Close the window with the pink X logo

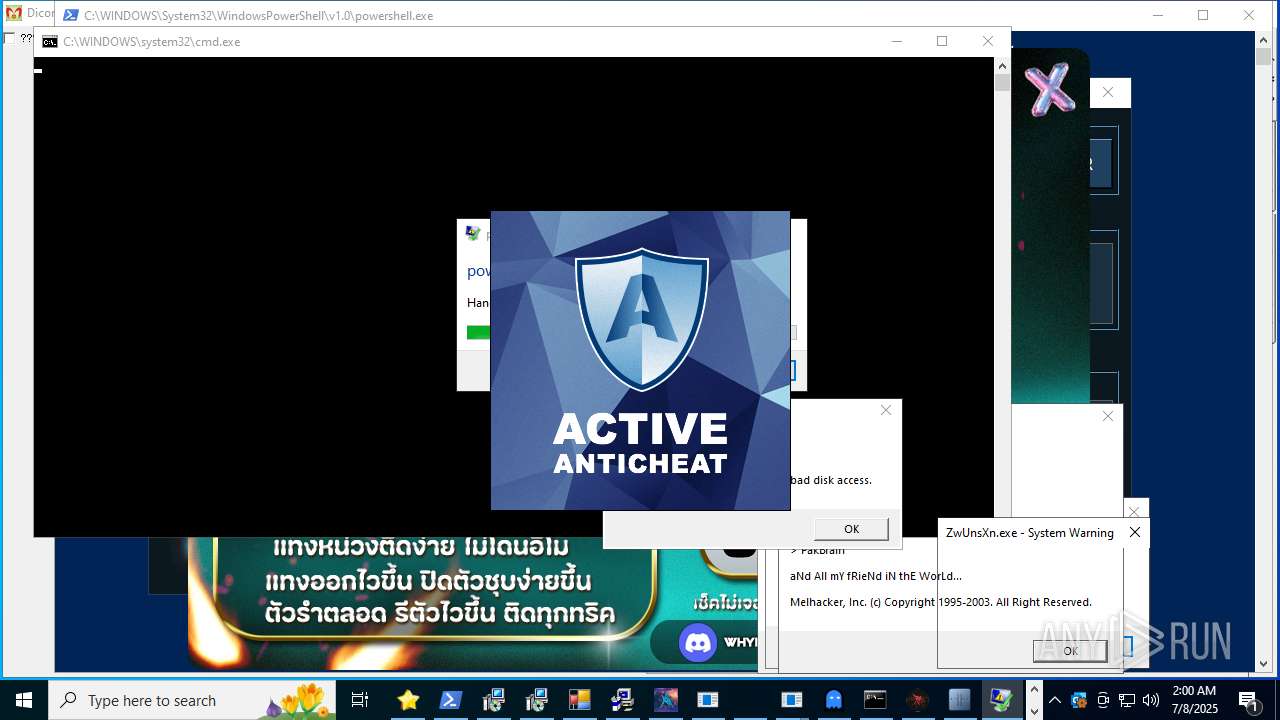tap(1107, 92)
